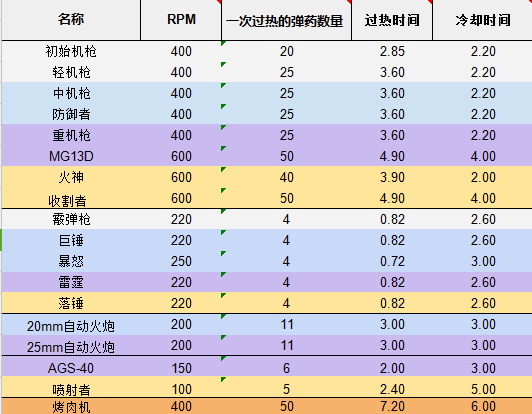Screen dimensions: 532x414
Task: Click RPM value 600 in 火神 row
Action: point(181,177)
